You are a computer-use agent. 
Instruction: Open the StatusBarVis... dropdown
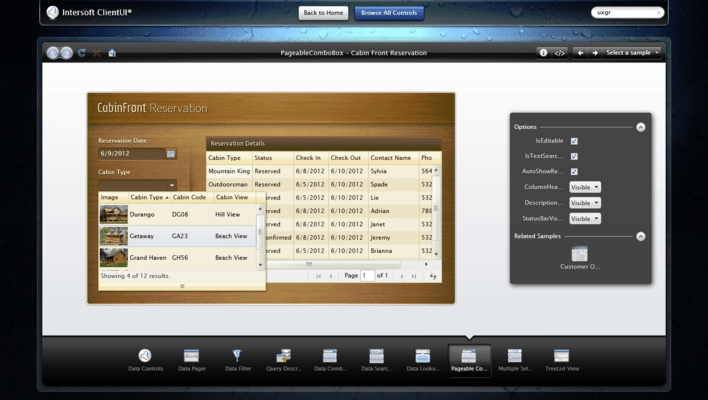coord(585,218)
